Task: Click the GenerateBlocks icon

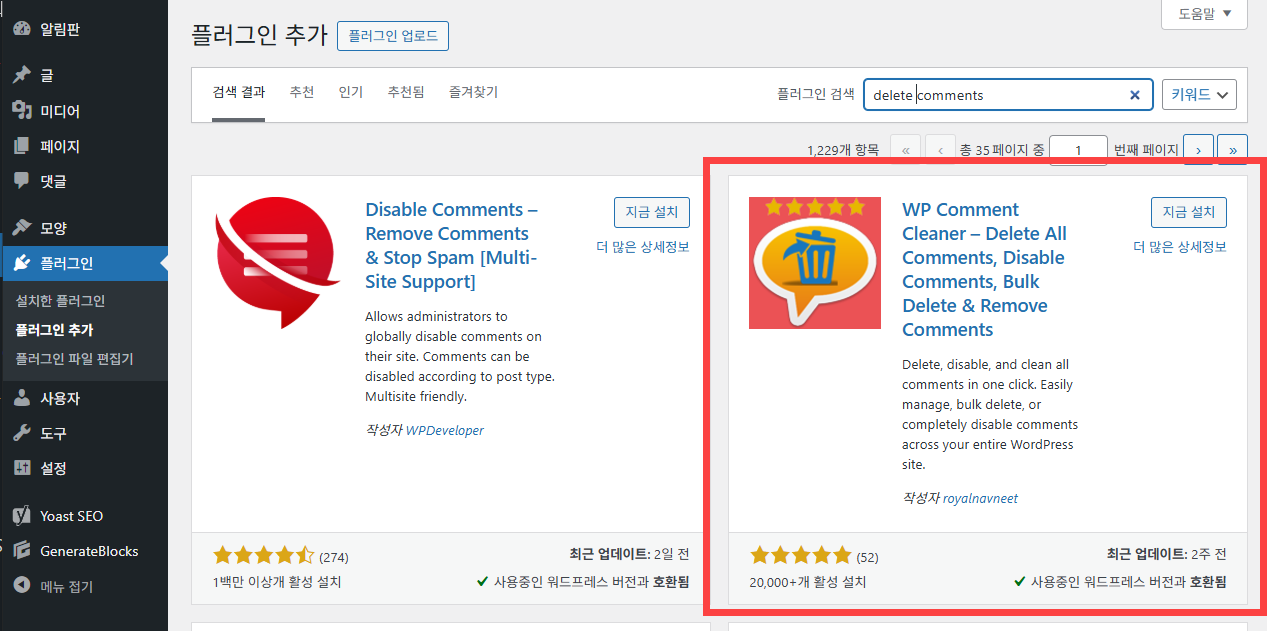Action: point(21,551)
